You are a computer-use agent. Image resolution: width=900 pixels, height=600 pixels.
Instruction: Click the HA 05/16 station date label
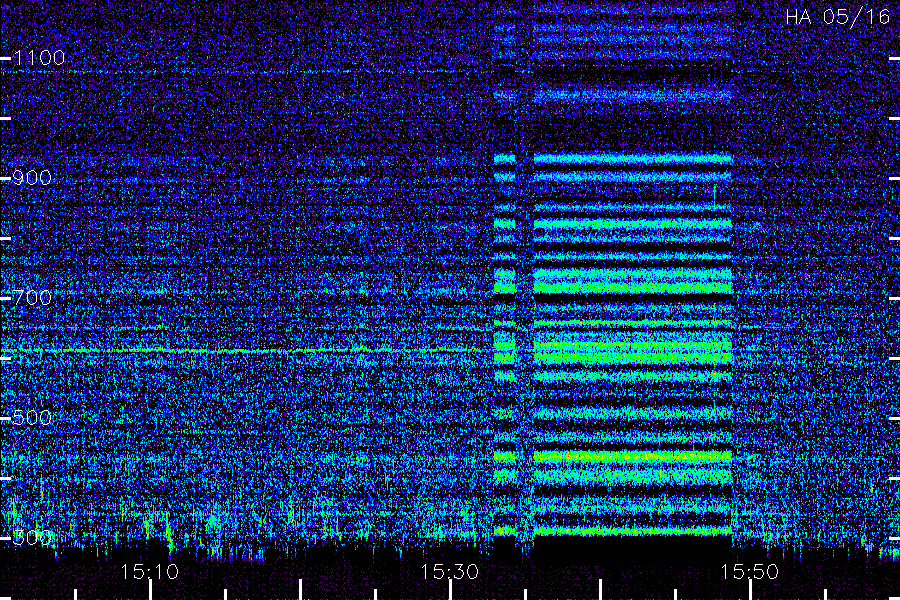coord(837,17)
